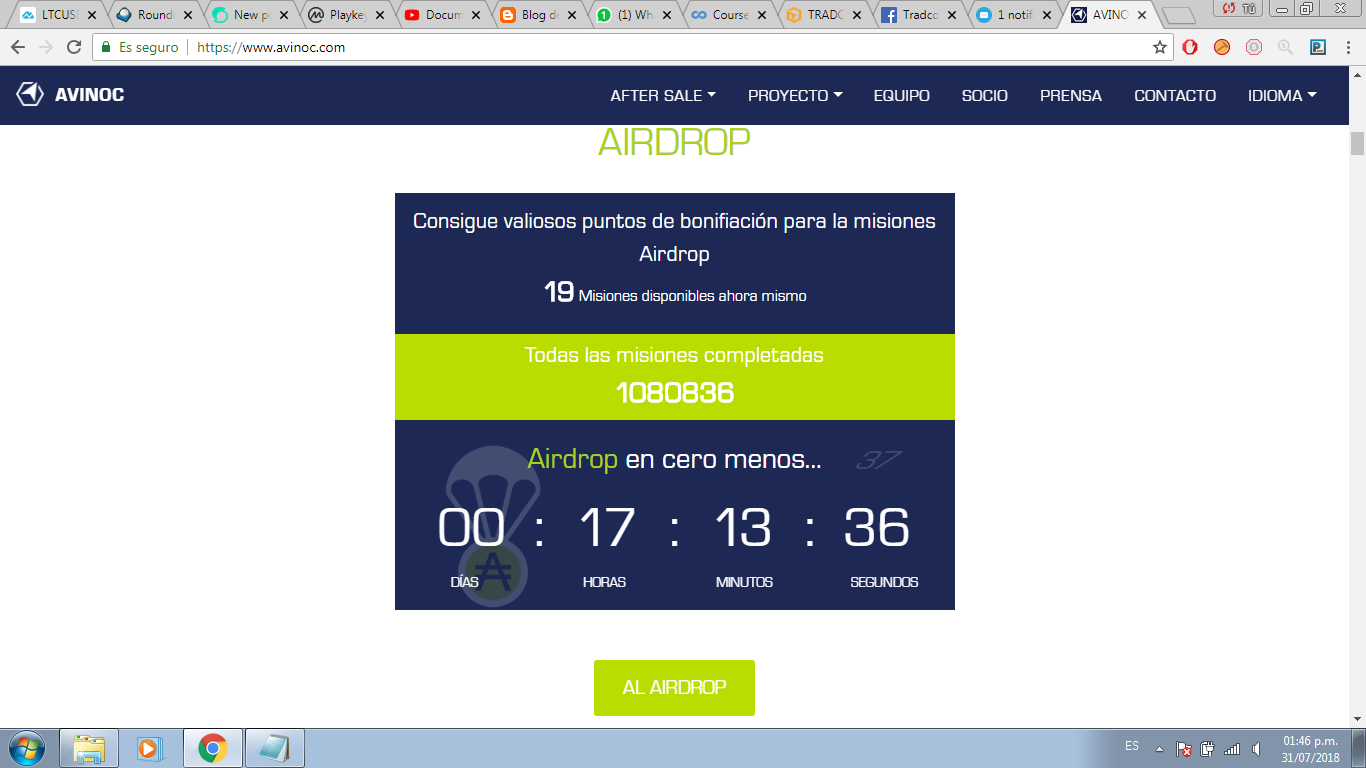
Task: Switch to the TRADC tab
Action: (822, 16)
